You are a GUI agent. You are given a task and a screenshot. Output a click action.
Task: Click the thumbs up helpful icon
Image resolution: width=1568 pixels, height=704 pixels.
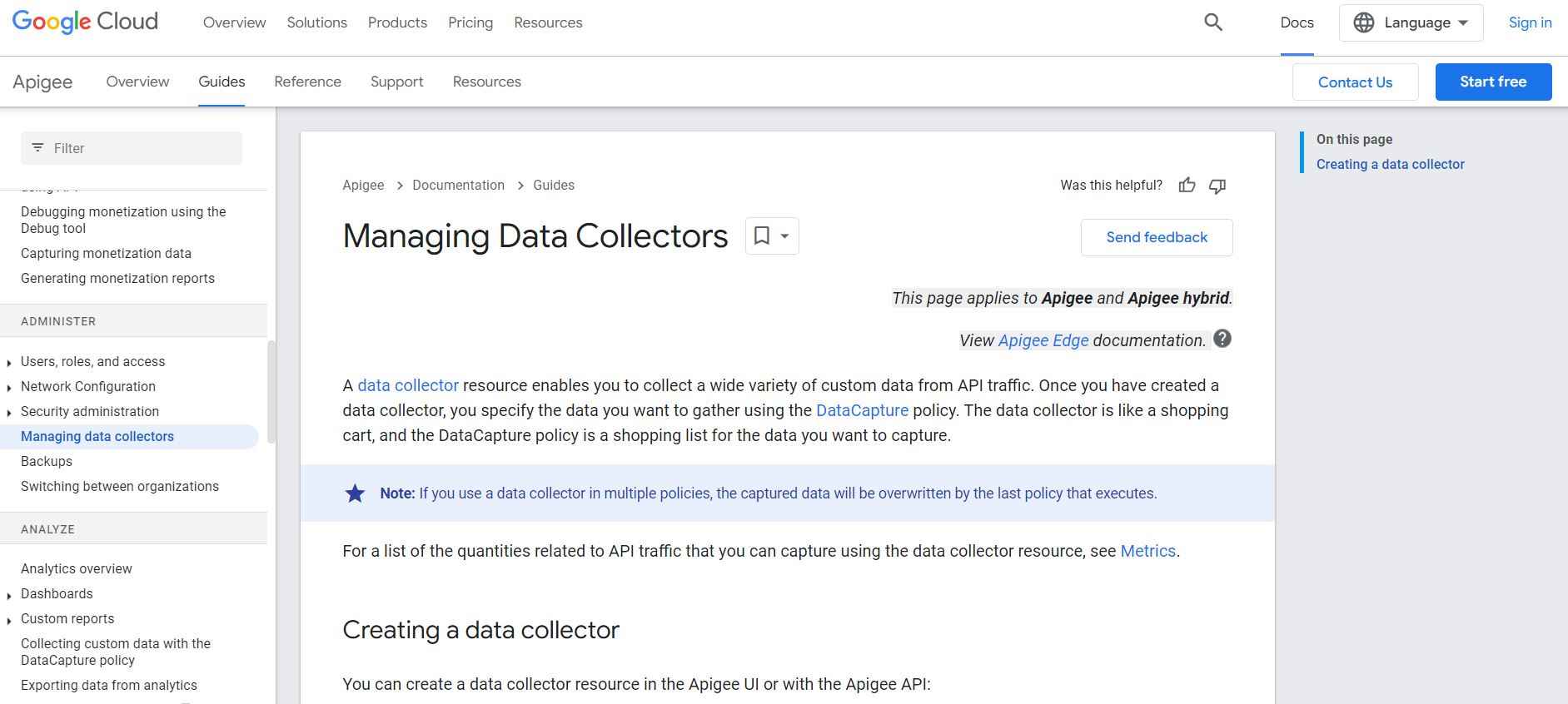pyautogui.click(x=1187, y=186)
